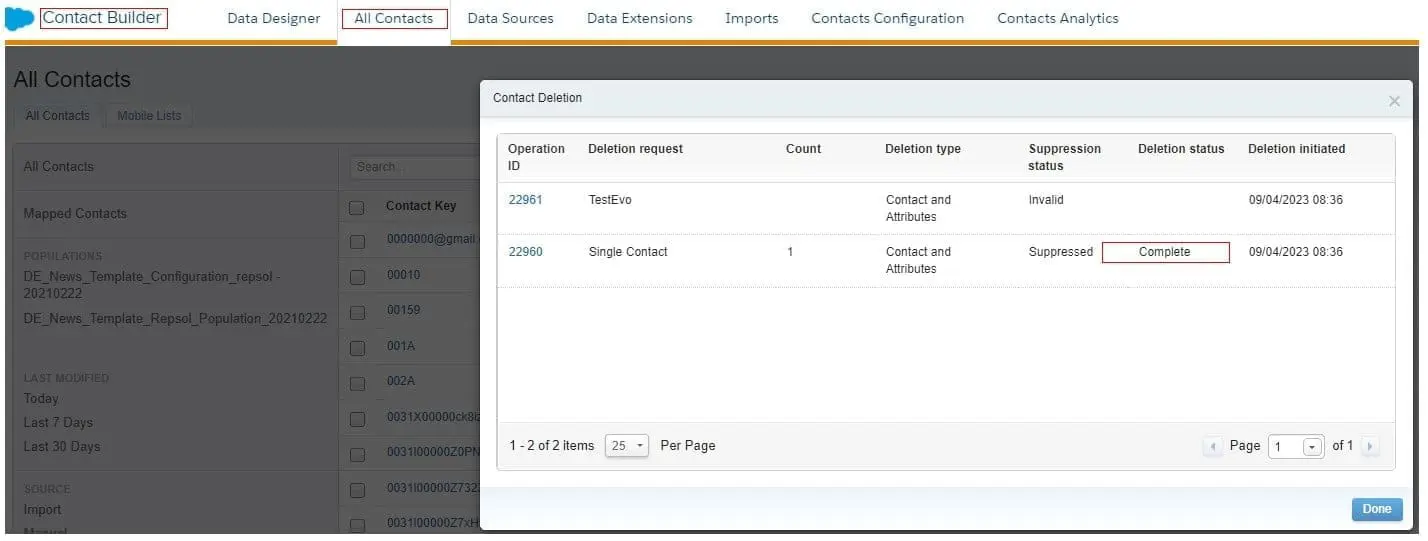The width and height of the screenshot is (1428, 541).
Task: Go to next page arrow in pagination
Action: (1369, 446)
